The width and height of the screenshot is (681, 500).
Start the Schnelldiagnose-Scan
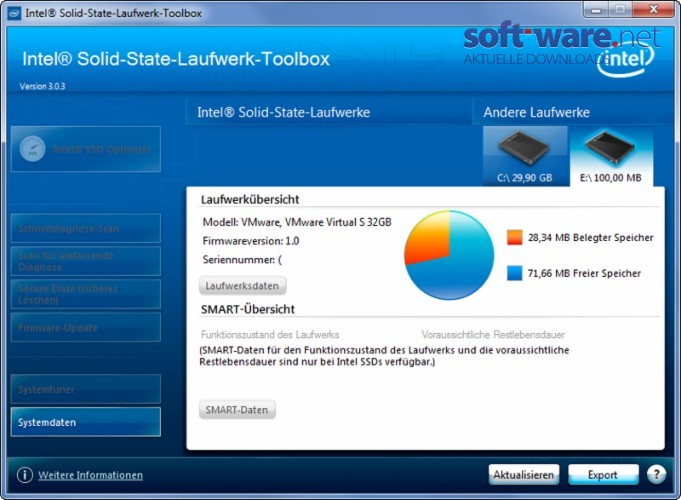86,228
